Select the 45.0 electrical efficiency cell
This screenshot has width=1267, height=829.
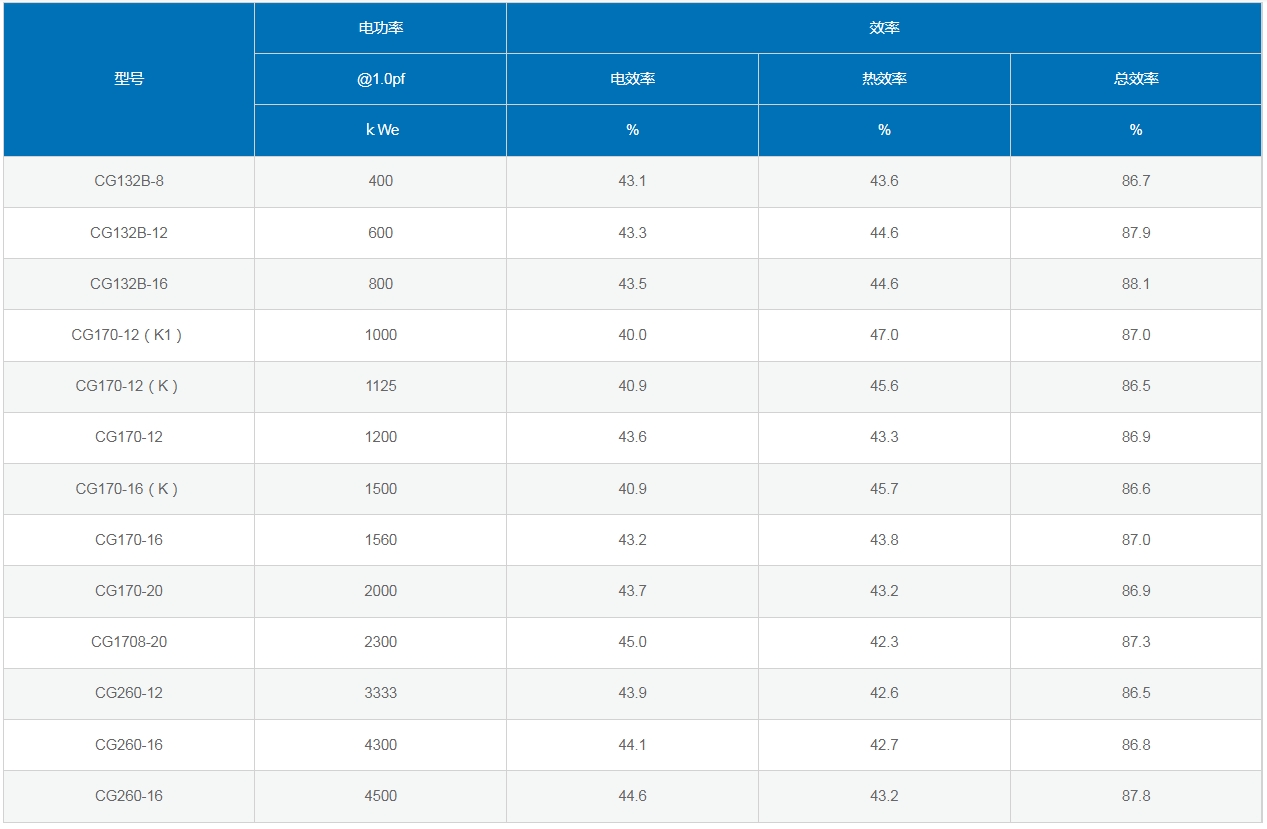click(x=632, y=642)
